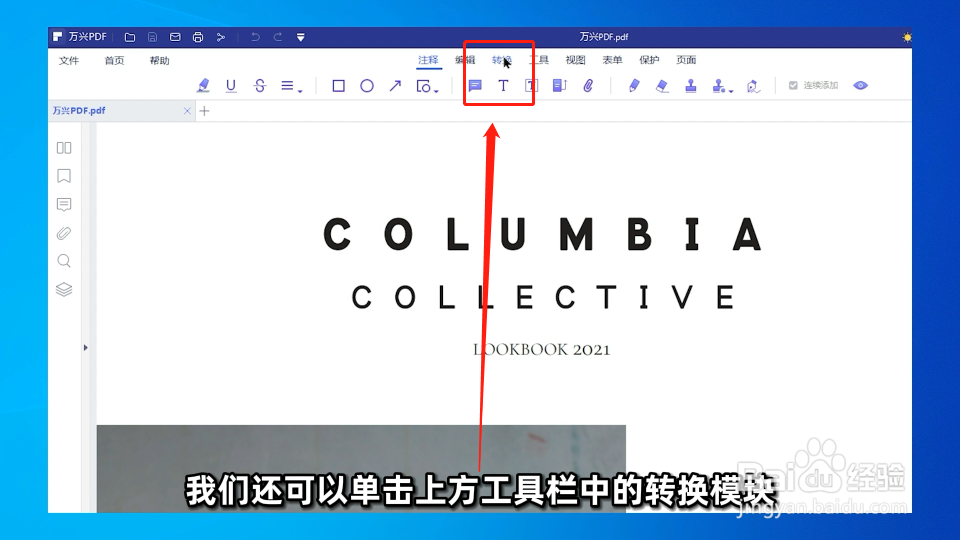The height and width of the screenshot is (540, 960).
Task: Click the Undo arrow
Action: click(x=255, y=37)
